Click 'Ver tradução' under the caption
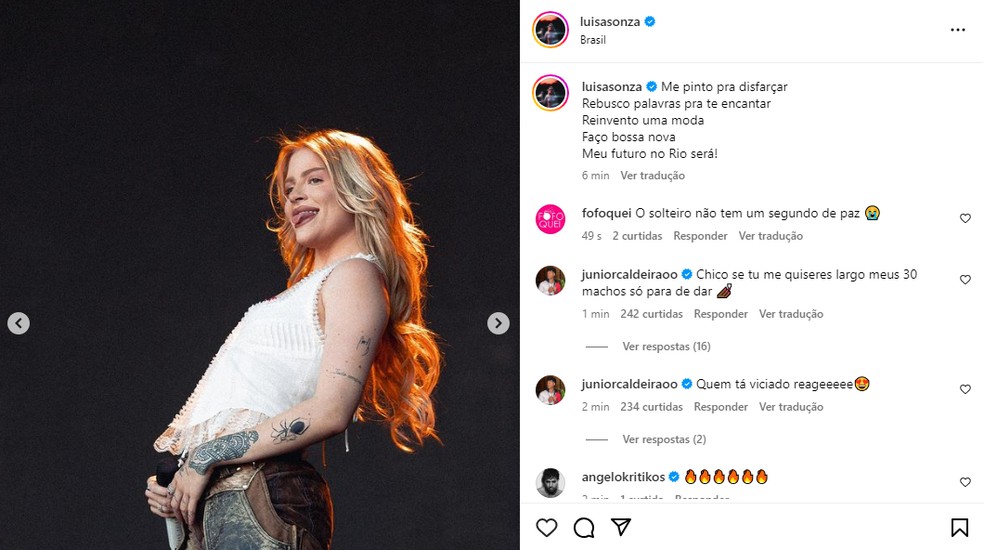984x550 pixels. click(652, 175)
